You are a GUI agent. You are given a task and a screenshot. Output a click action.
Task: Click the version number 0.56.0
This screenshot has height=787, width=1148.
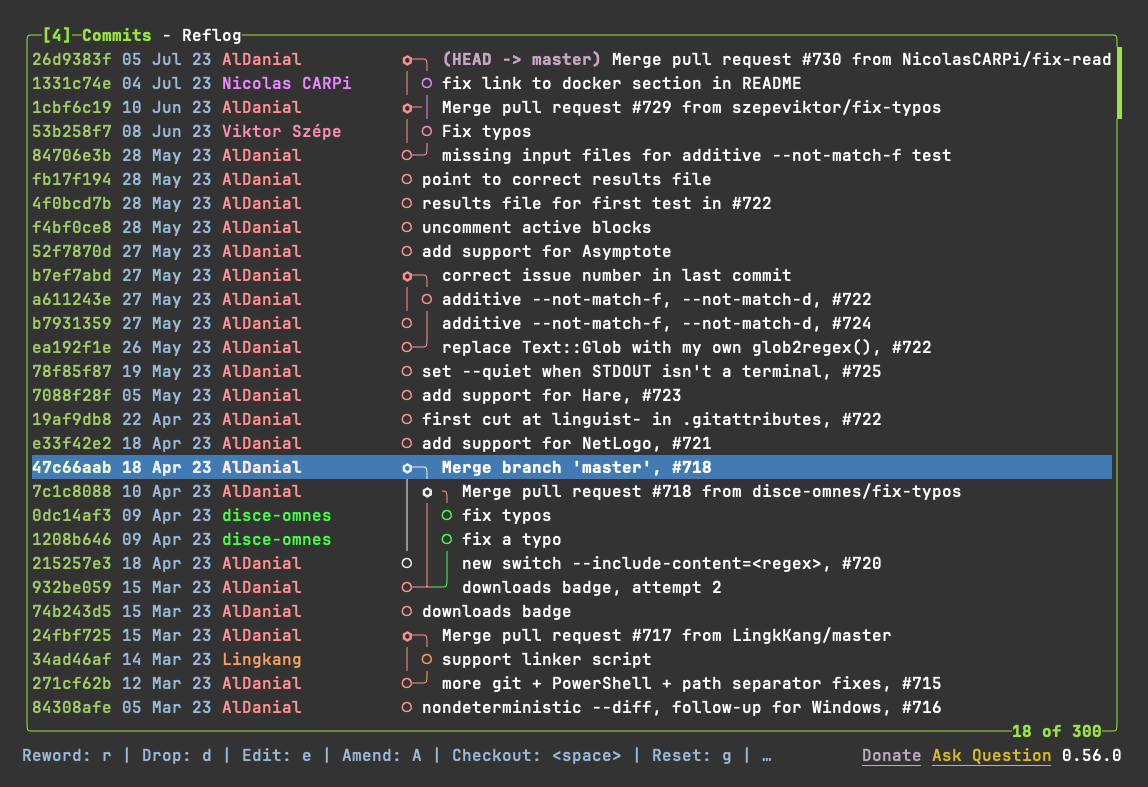pyautogui.click(x=1092, y=756)
